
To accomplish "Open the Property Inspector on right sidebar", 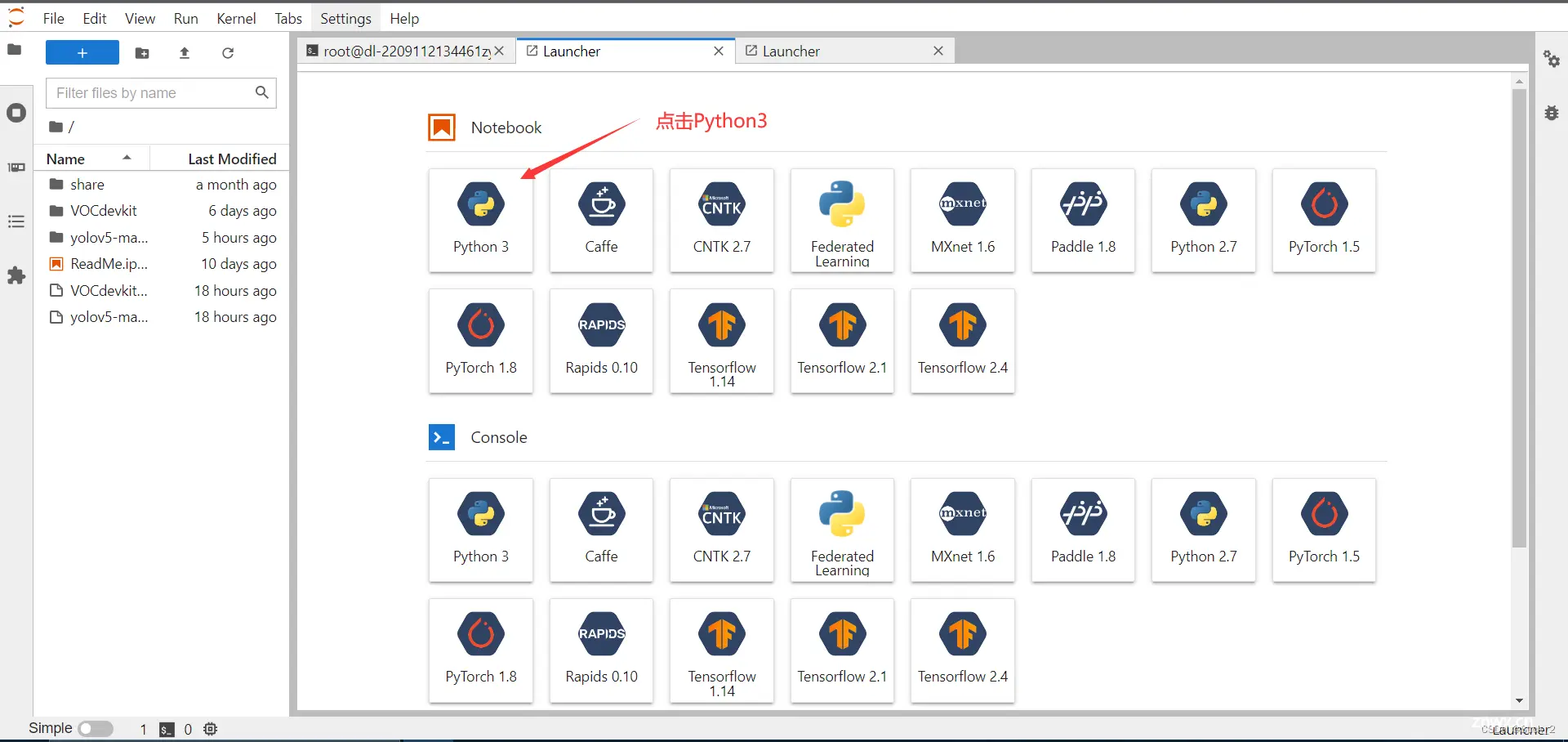I will click(x=1552, y=59).
